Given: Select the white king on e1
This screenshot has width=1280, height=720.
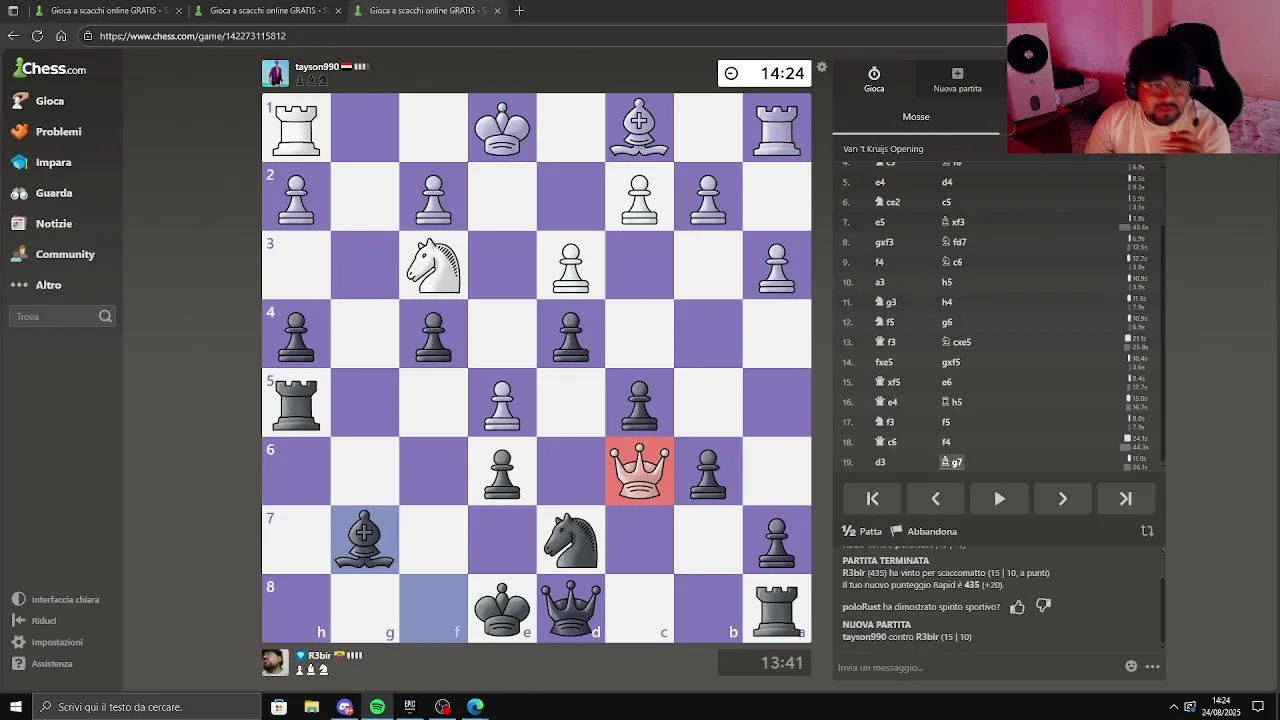Looking at the screenshot, I should coord(502,128).
